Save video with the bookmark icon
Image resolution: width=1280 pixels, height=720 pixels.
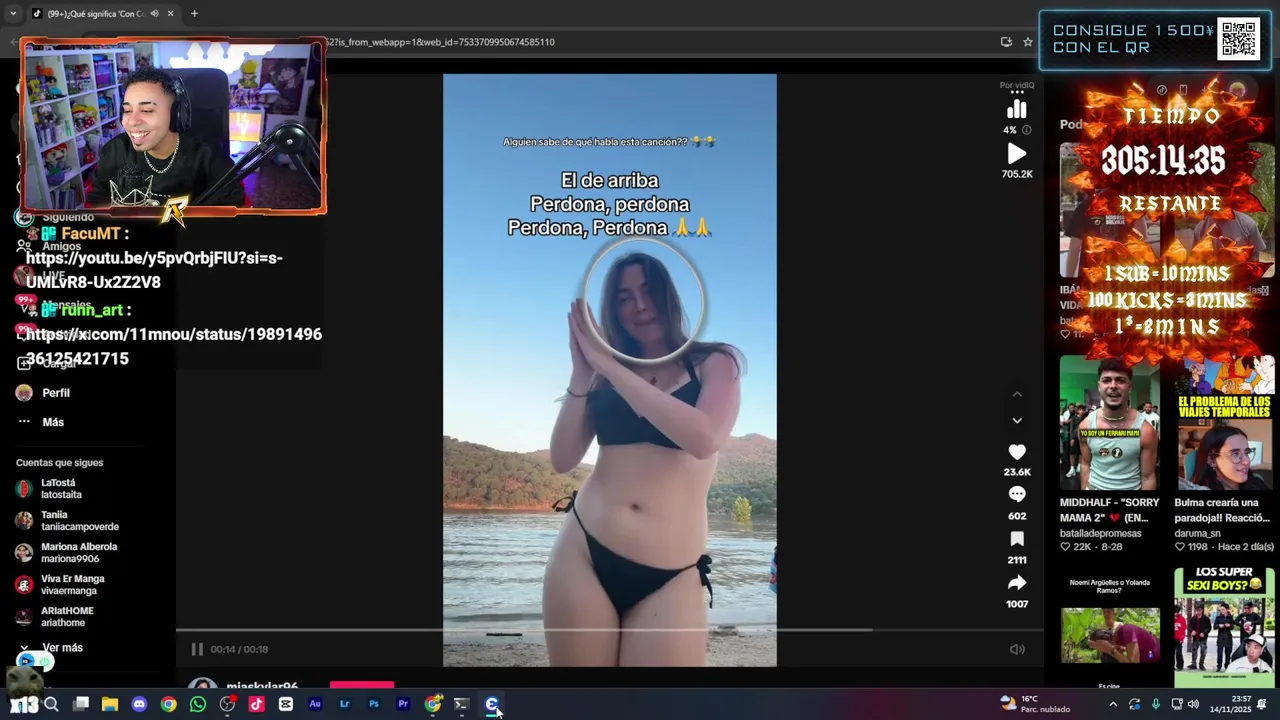point(1017,538)
